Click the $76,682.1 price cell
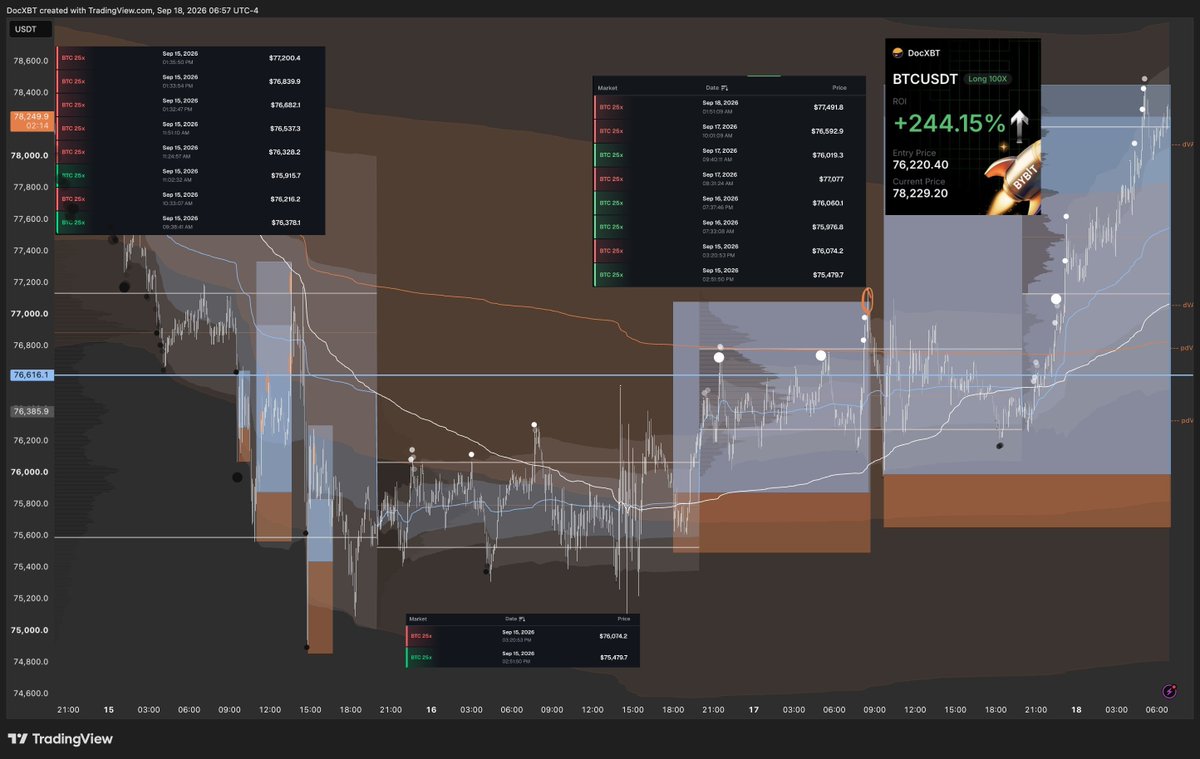Viewport: 1200px width, 759px height. [285, 105]
